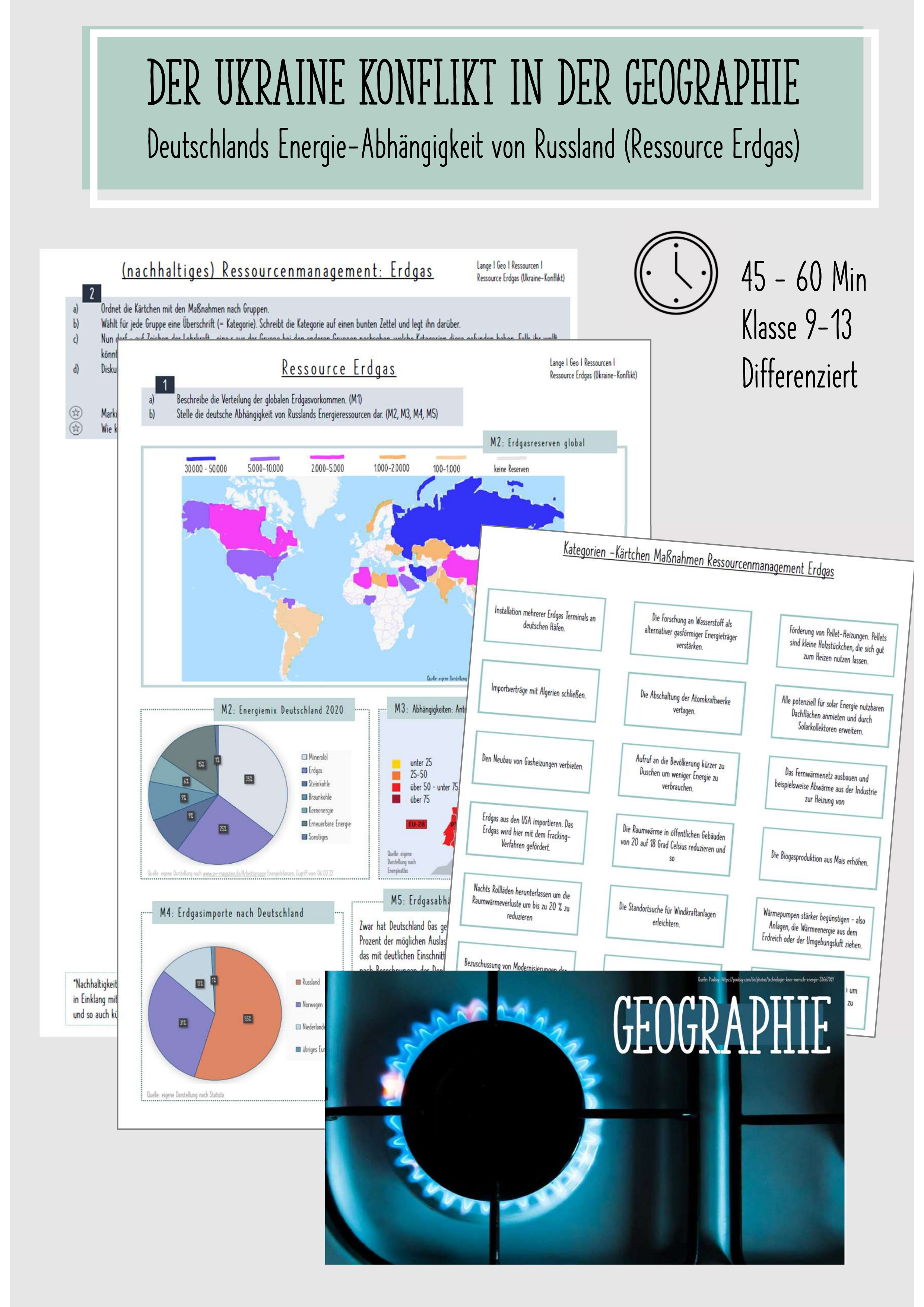Click the Braunkohle legend entry

pos(316,797)
